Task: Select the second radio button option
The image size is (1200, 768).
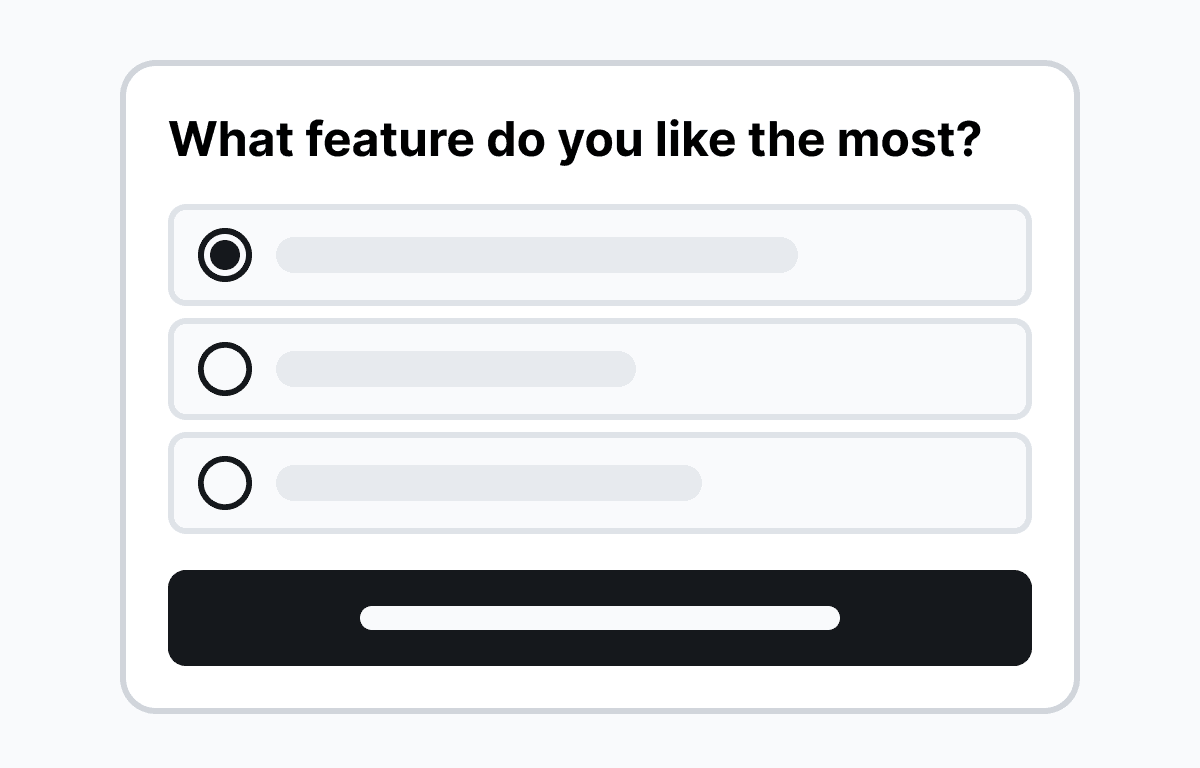Action: [x=225, y=369]
